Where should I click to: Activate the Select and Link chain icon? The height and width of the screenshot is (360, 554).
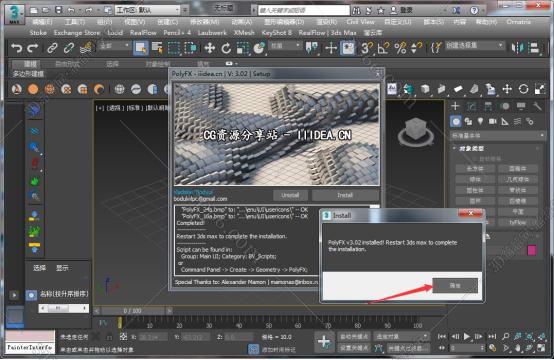click(52, 48)
